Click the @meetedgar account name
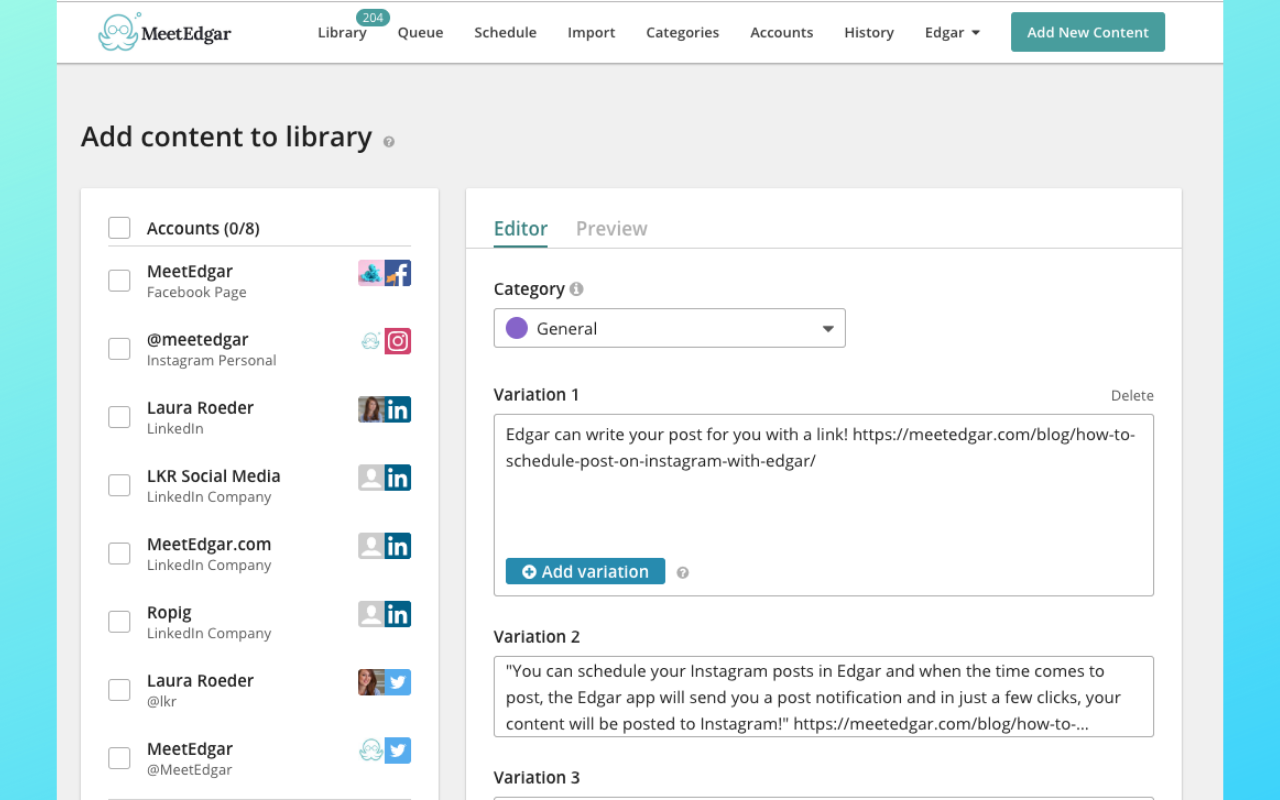The width and height of the screenshot is (1280, 800). point(198,340)
